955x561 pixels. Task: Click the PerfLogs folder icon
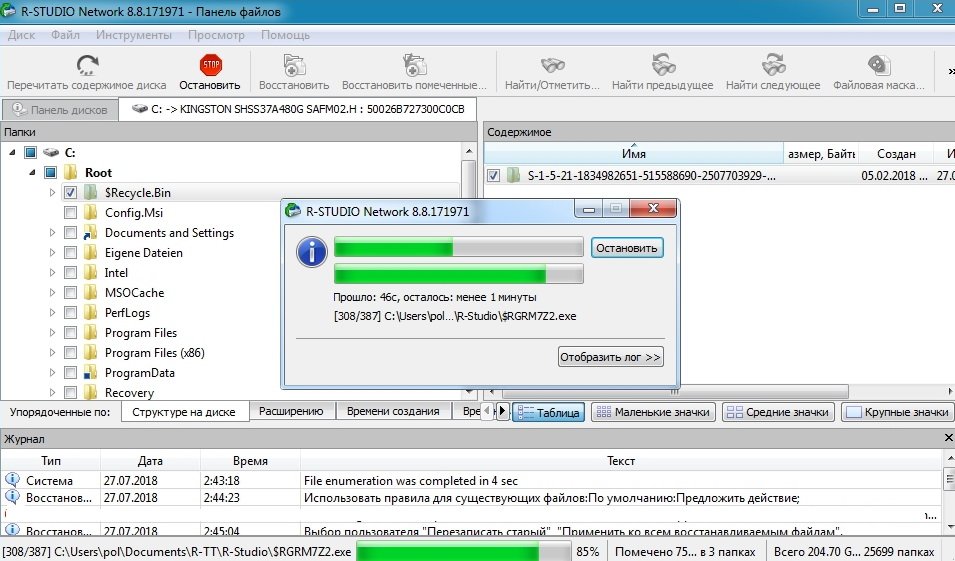coord(91,312)
